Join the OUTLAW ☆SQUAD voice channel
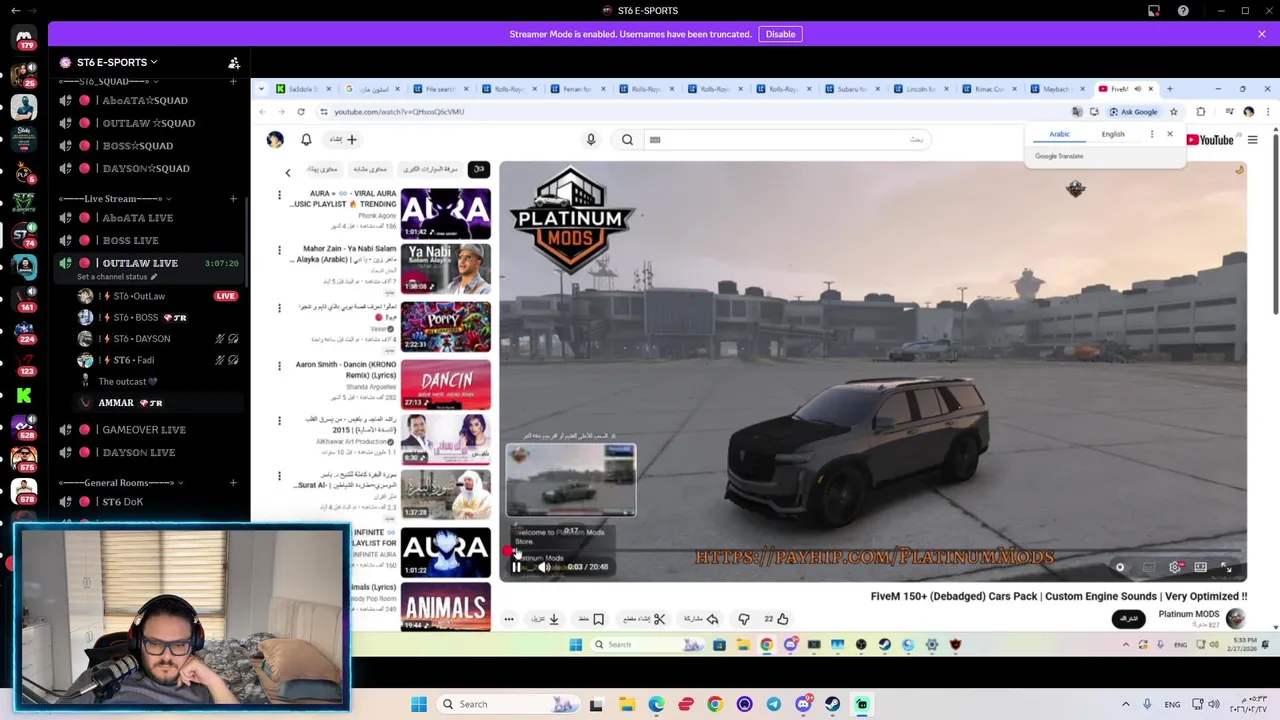1280x720 pixels. click(x=150, y=123)
